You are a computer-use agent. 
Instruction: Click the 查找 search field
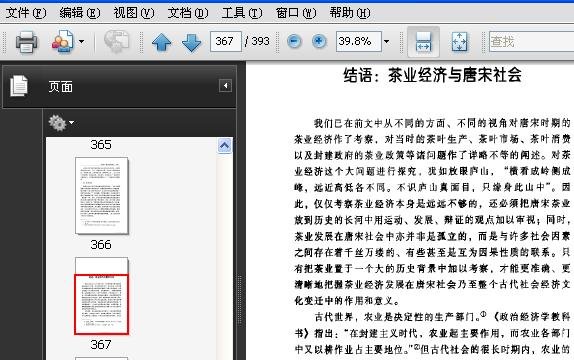(532, 41)
